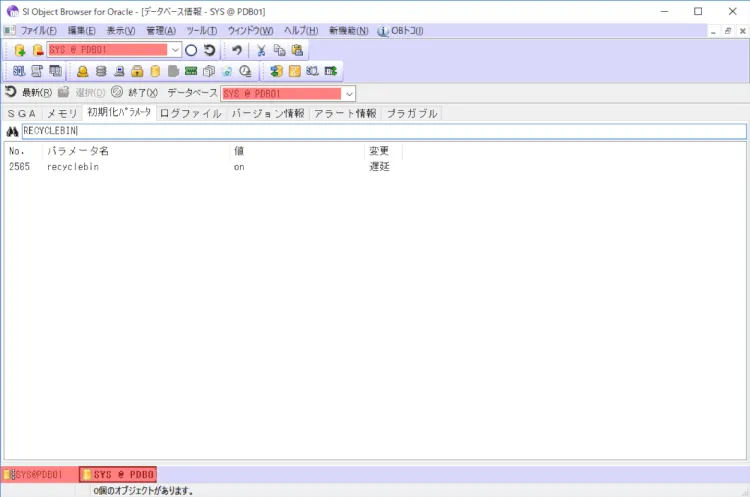Click the 選択(D) button
750x497 pixels.
[x=82, y=92]
